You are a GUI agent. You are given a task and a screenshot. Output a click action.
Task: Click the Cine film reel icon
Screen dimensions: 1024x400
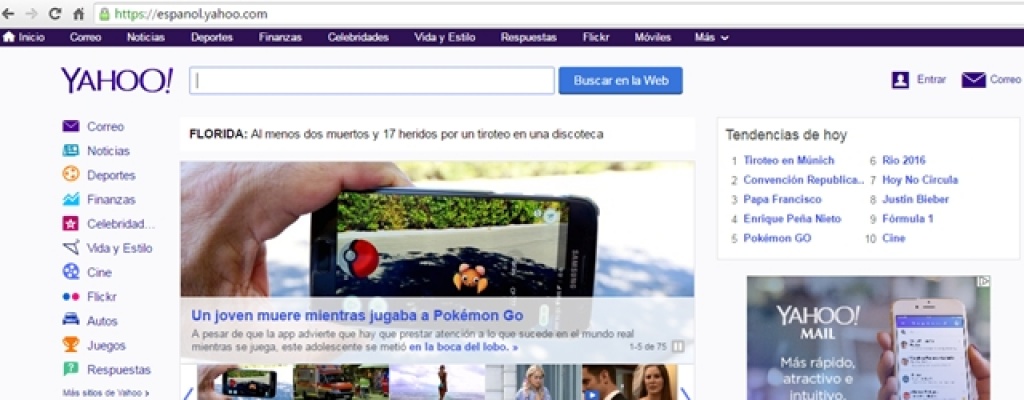coord(71,272)
